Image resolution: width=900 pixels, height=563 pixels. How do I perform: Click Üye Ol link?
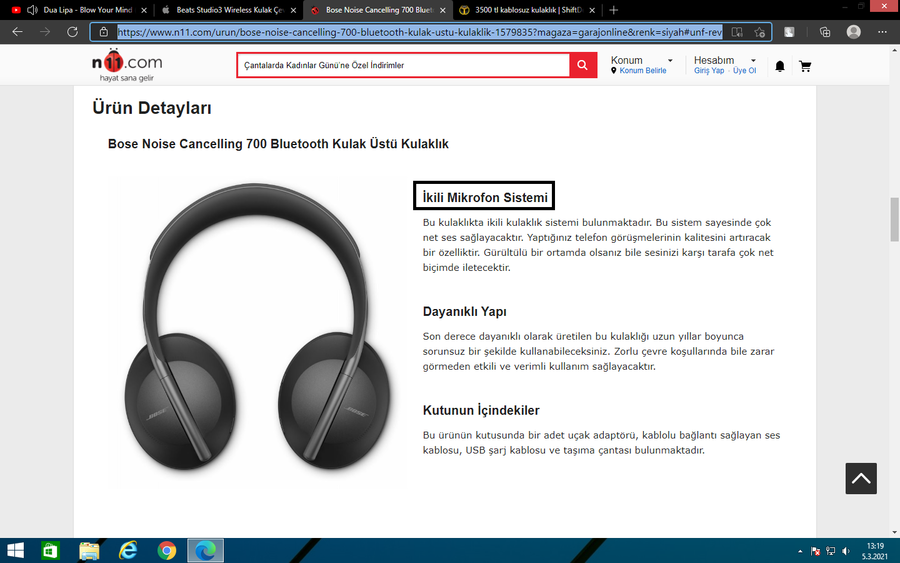[x=744, y=71]
